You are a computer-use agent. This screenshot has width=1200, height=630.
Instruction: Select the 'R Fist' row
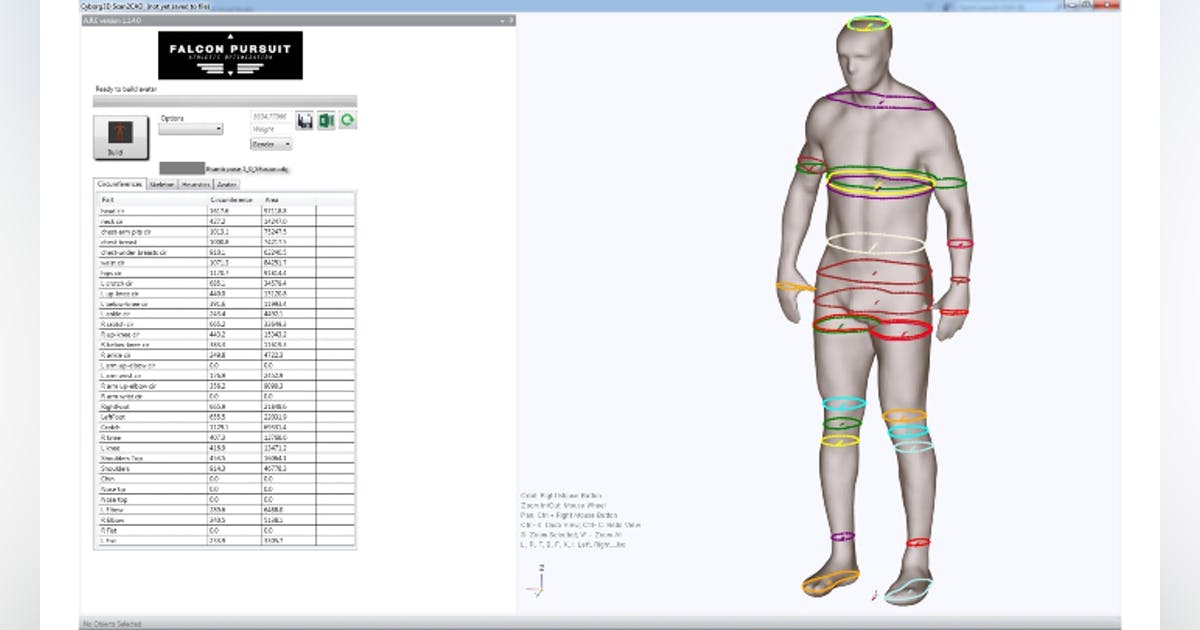point(225,530)
